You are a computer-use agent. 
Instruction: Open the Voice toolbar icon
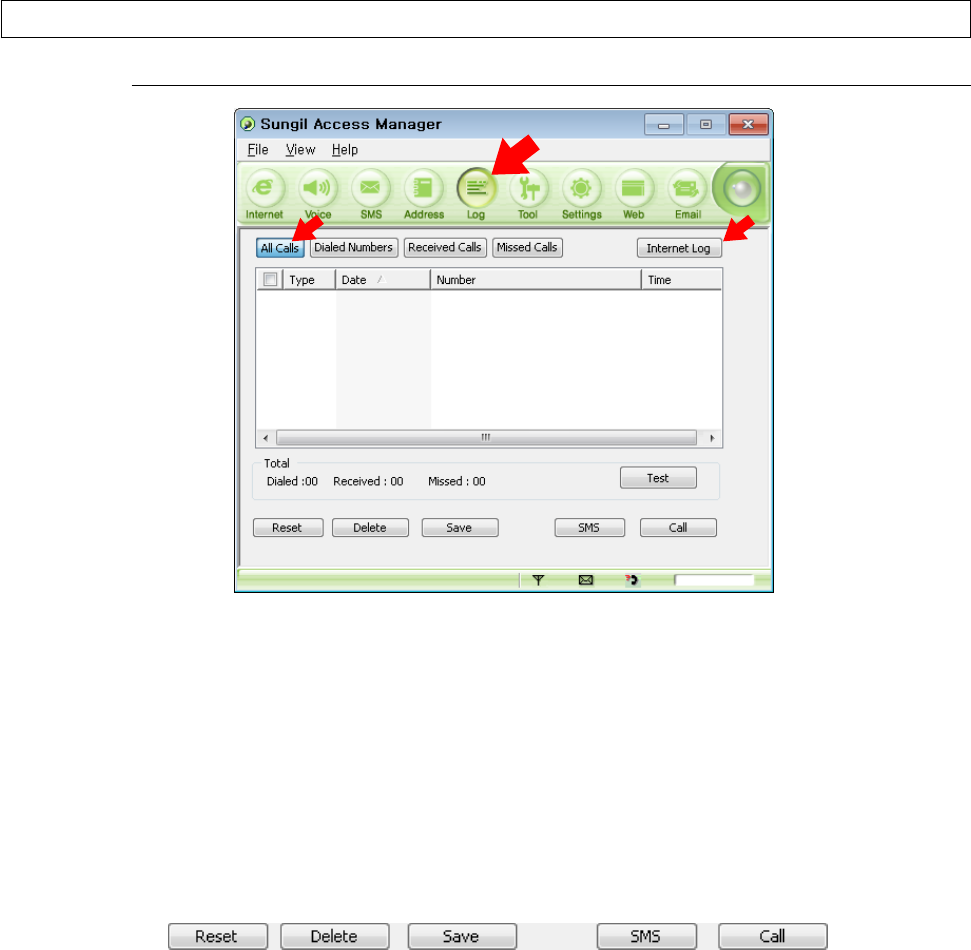tap(318, 188)
